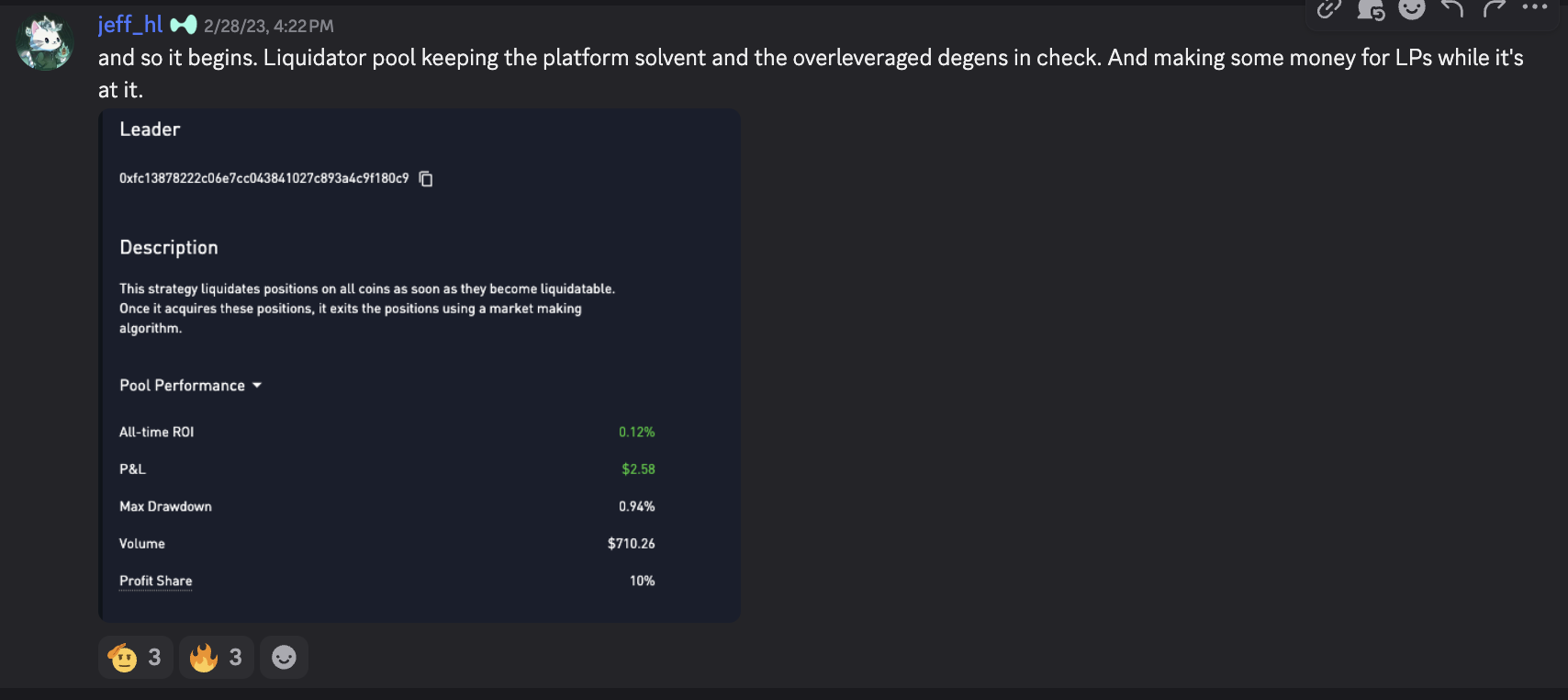1568x700 pixels.
Task: Expand the Pool Performance dropdown arrow
Action: (x=257, y=386)
